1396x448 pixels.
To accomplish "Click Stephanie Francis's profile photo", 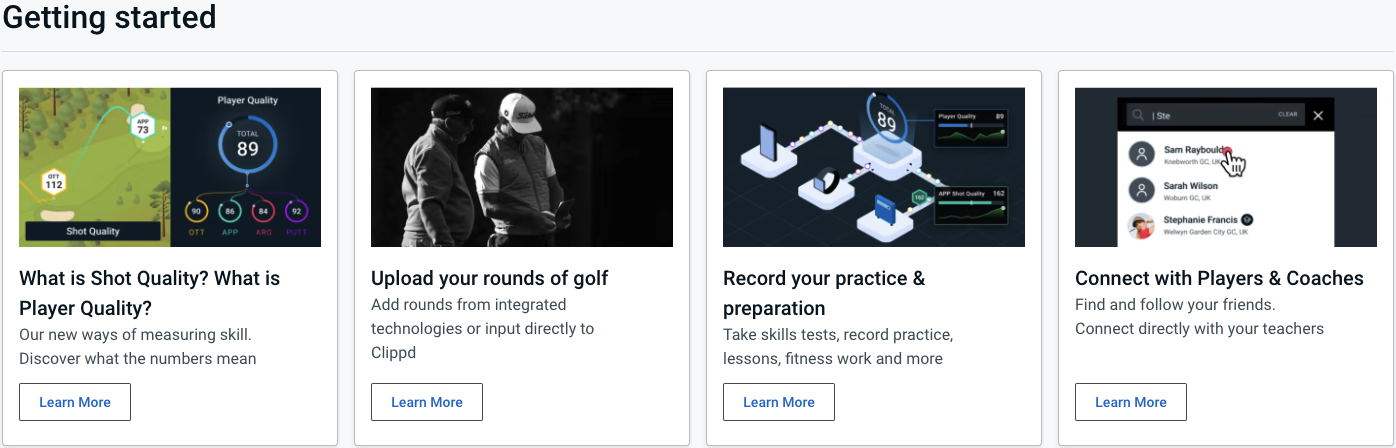I will click(1142, 226).
